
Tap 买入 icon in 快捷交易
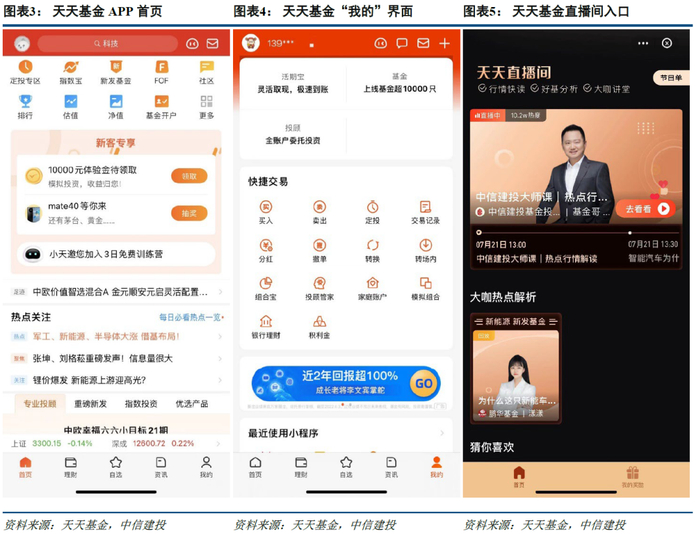(266, 207)
